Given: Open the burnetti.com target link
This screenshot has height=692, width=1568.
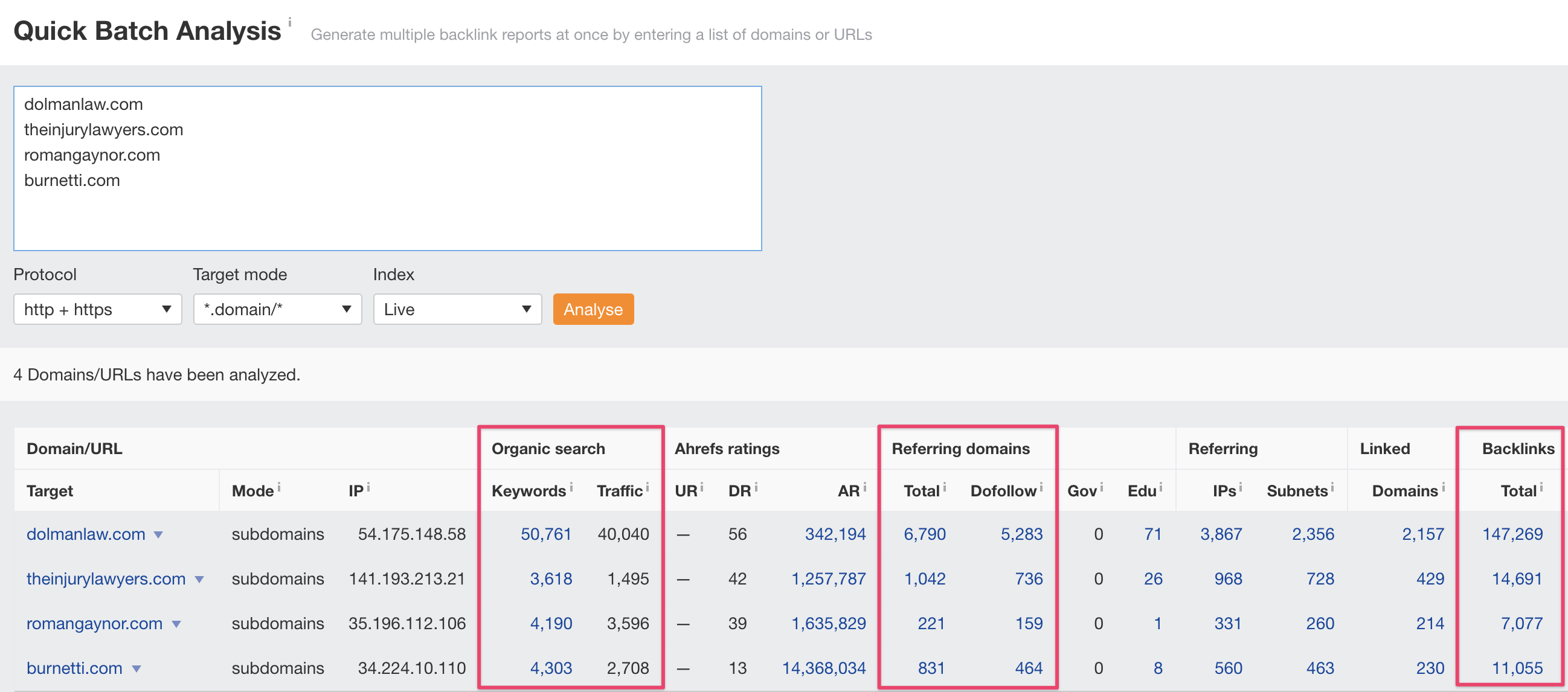Looking at the screenshot, I should 74,668.
